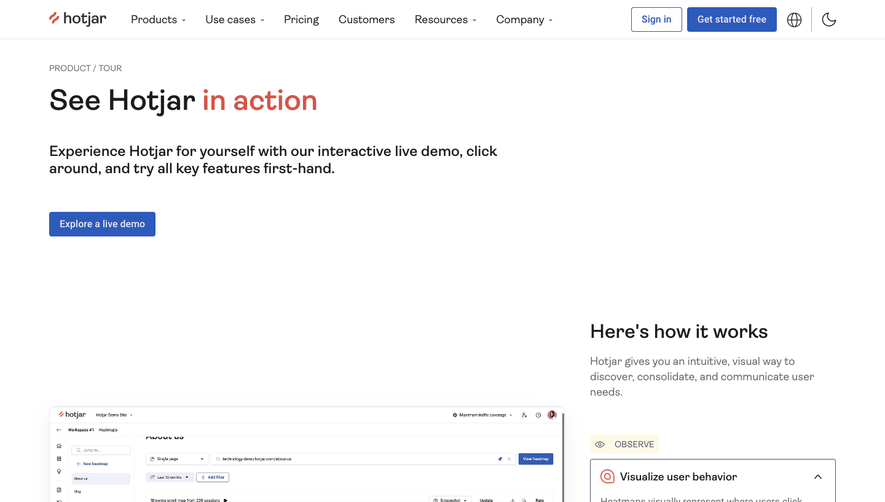Image resolution: width=885 pixels, height=502 pixels.
Task: Open the Single page dropdown in demo
Action: [x=177, y=459]
